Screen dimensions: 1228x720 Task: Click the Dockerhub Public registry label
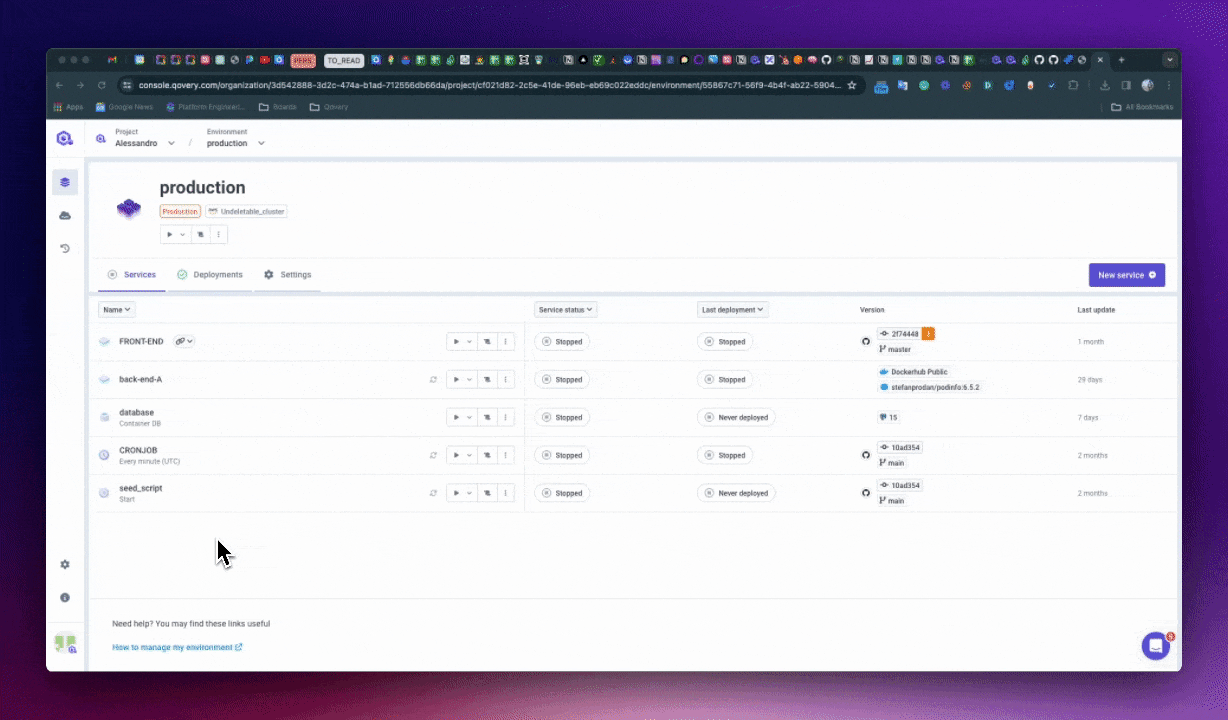[913, 372]
